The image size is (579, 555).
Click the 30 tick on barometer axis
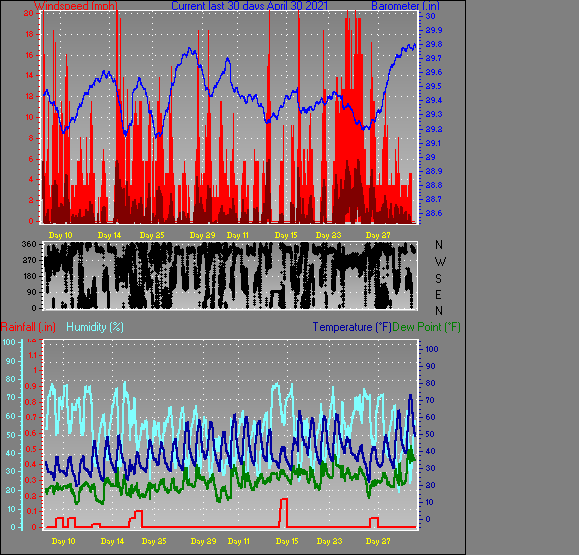430,16
